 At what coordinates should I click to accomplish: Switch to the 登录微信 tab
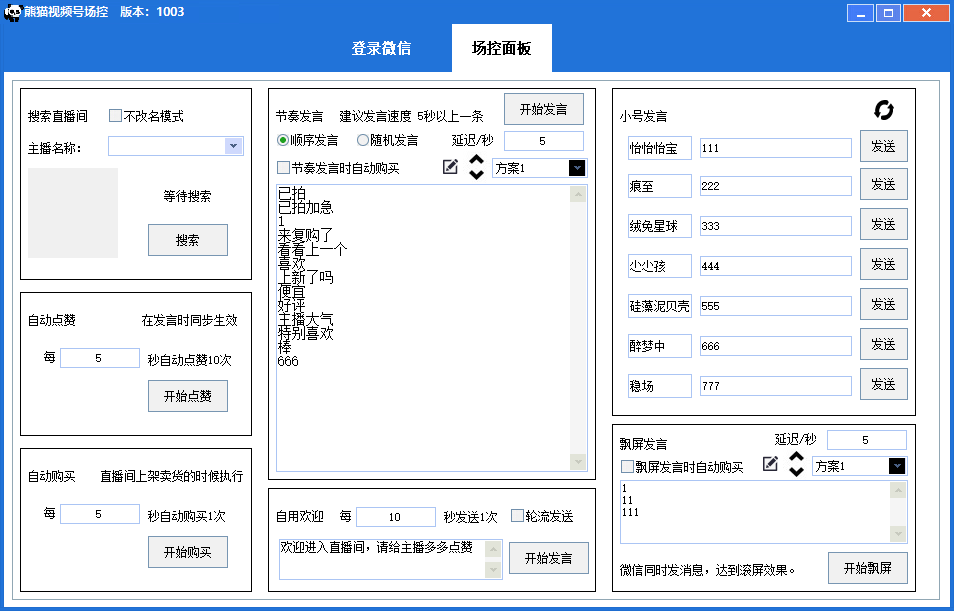[381, 49]
